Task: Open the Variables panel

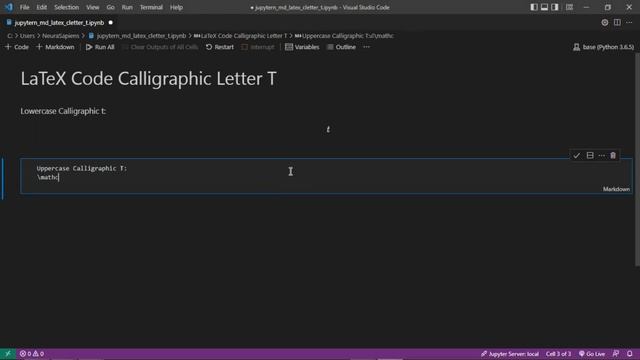Action: 302,47
